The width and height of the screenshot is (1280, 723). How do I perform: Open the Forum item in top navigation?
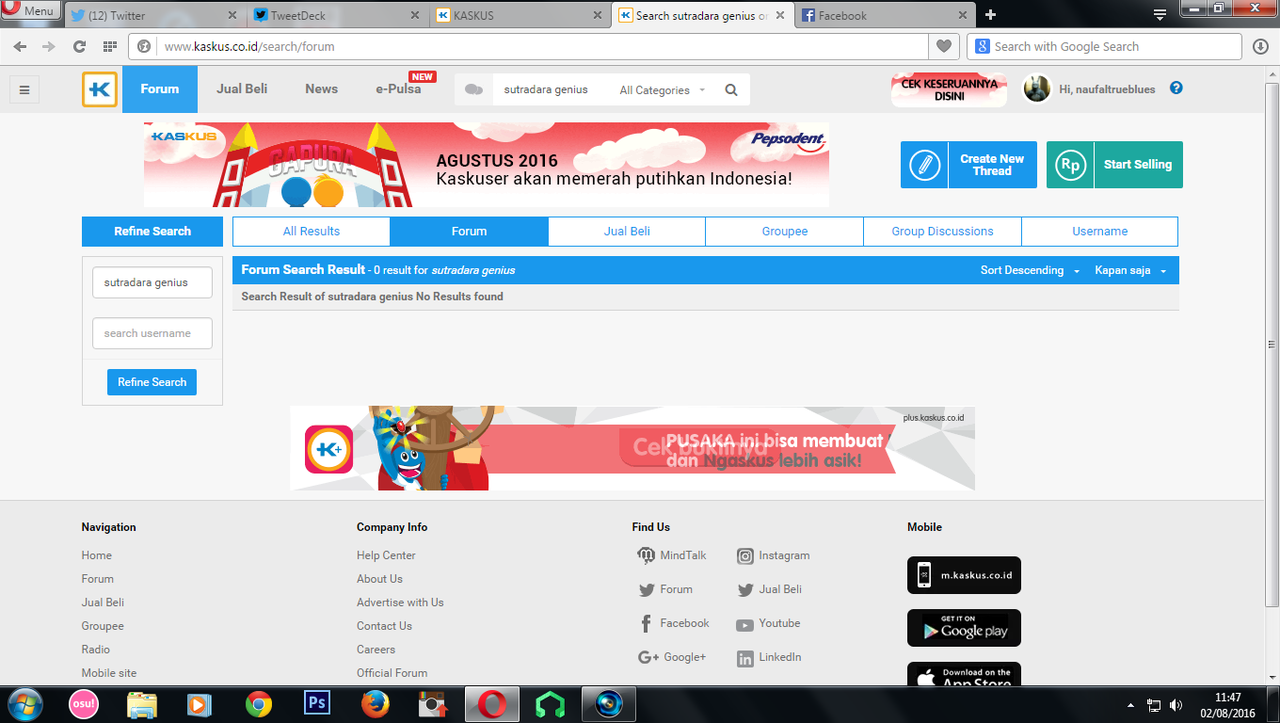(160, 89)
